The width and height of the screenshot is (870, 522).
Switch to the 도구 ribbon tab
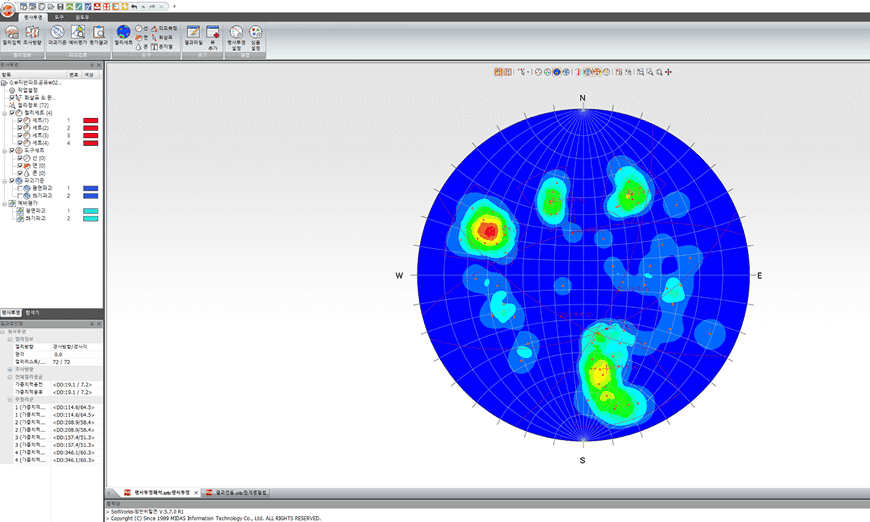coord(59,17)
